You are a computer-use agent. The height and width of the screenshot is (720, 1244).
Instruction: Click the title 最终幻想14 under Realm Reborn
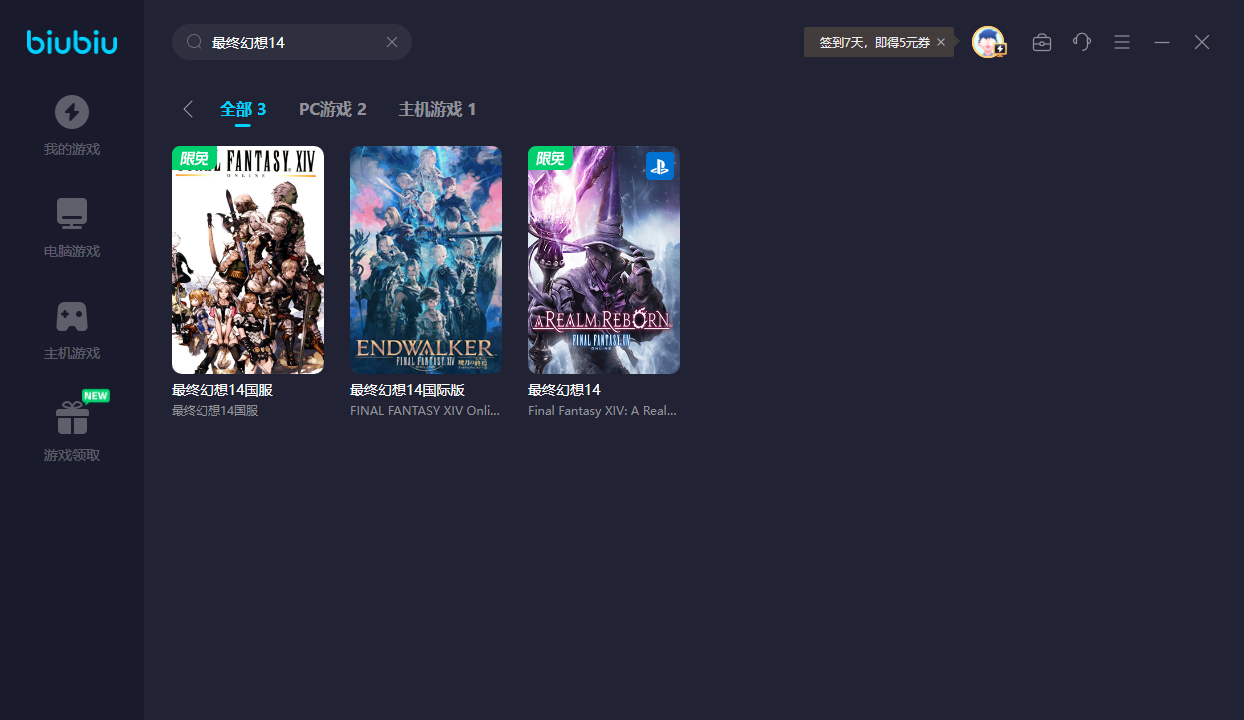tap(564, 390)
